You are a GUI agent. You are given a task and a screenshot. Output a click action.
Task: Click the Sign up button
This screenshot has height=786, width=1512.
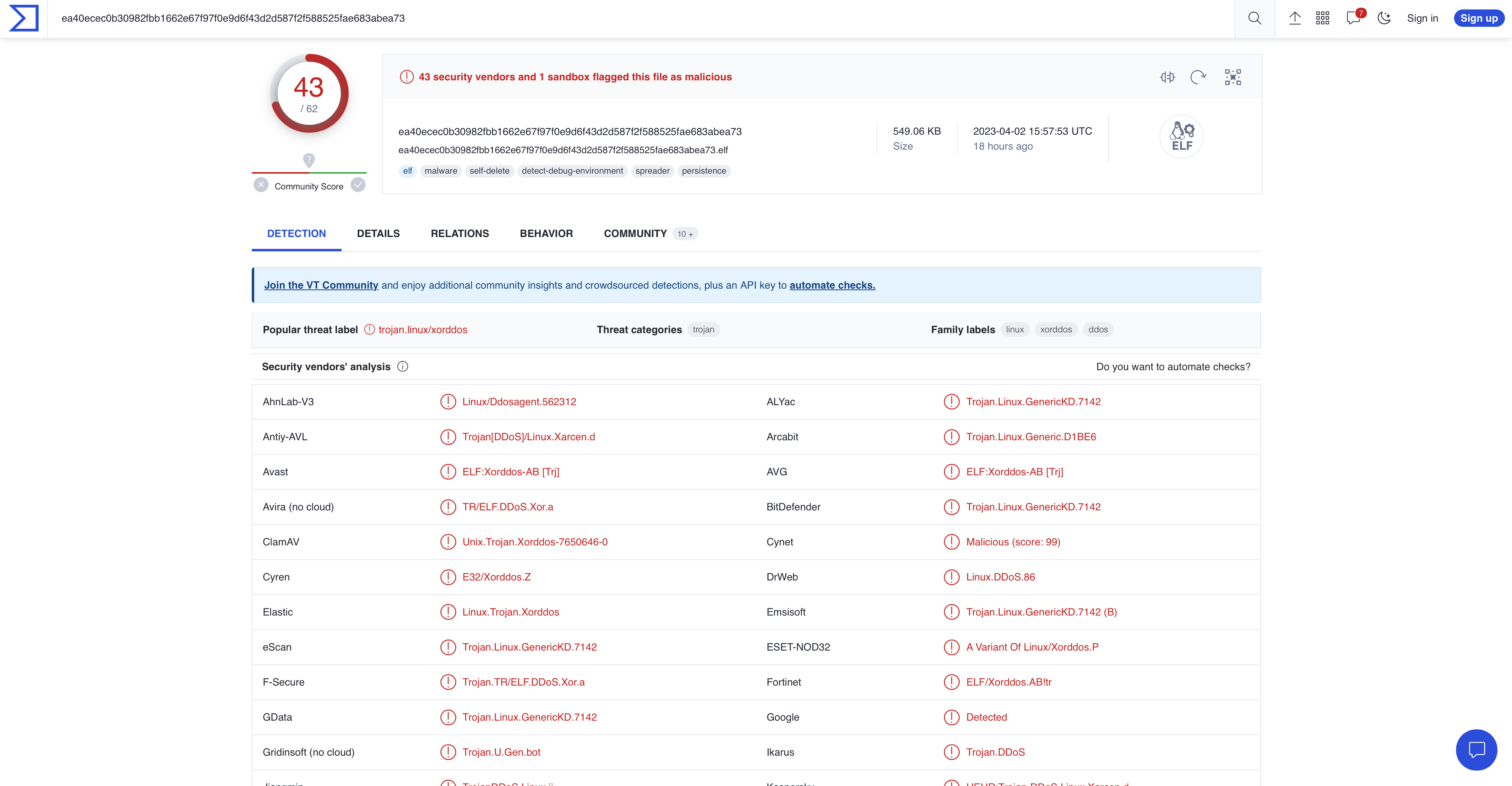coord(1479,18)
